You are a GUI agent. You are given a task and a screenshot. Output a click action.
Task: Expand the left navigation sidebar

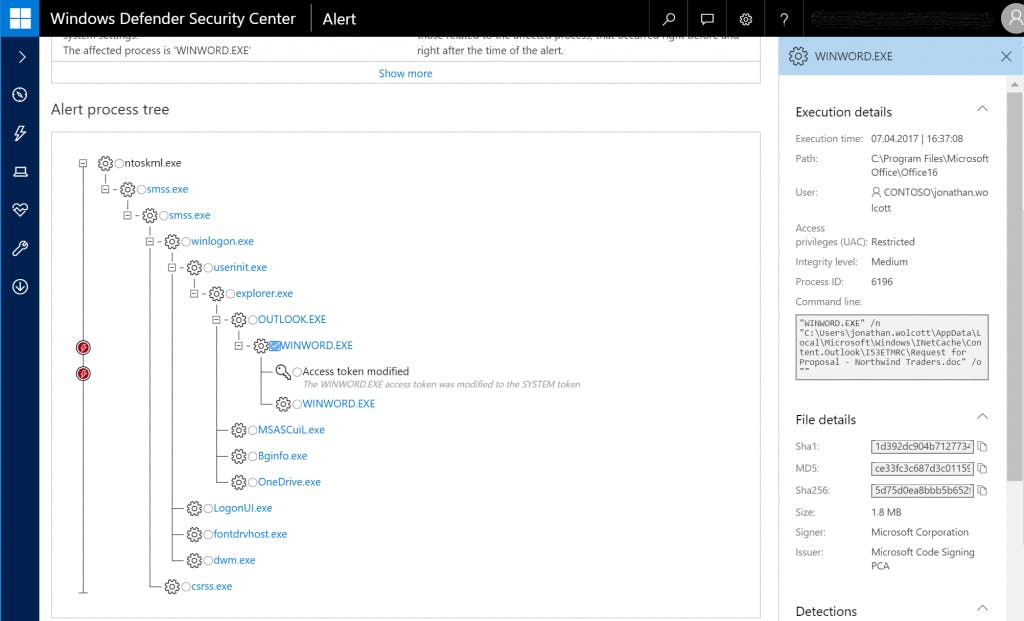pyautogui.click(x=19, y=57)
